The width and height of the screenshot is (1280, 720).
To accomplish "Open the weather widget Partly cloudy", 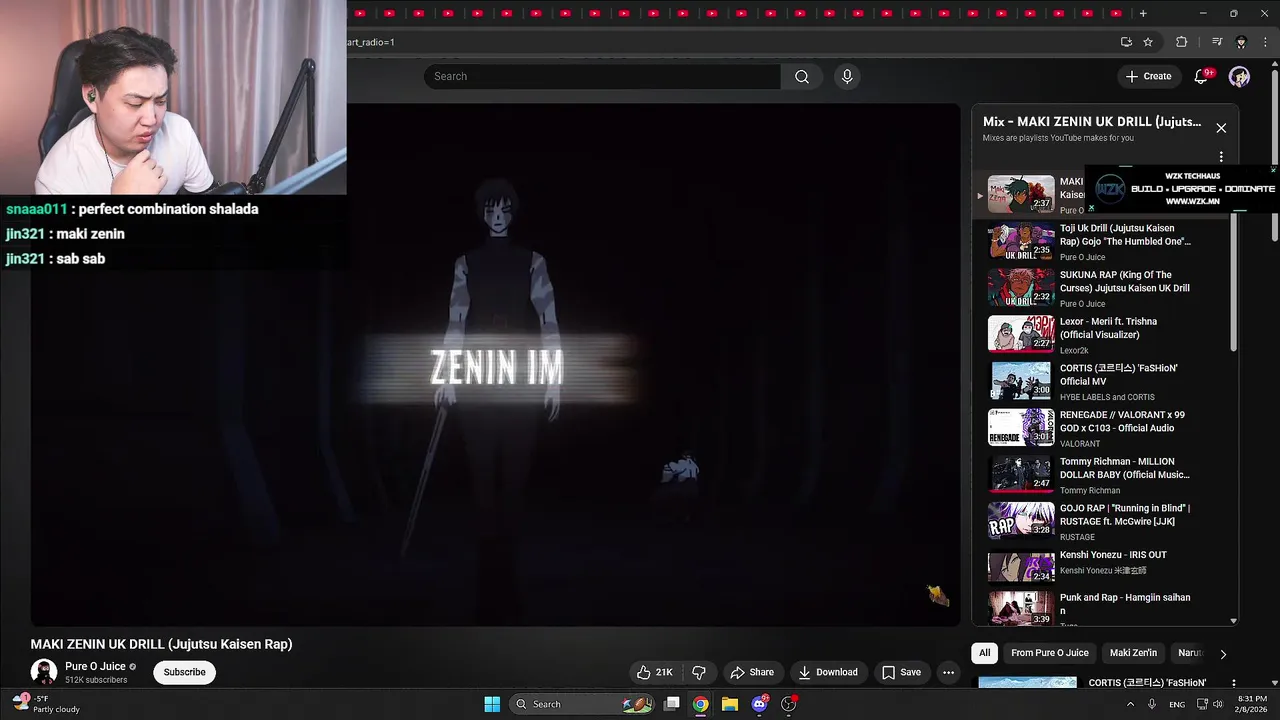I will (x=46, y=704).
